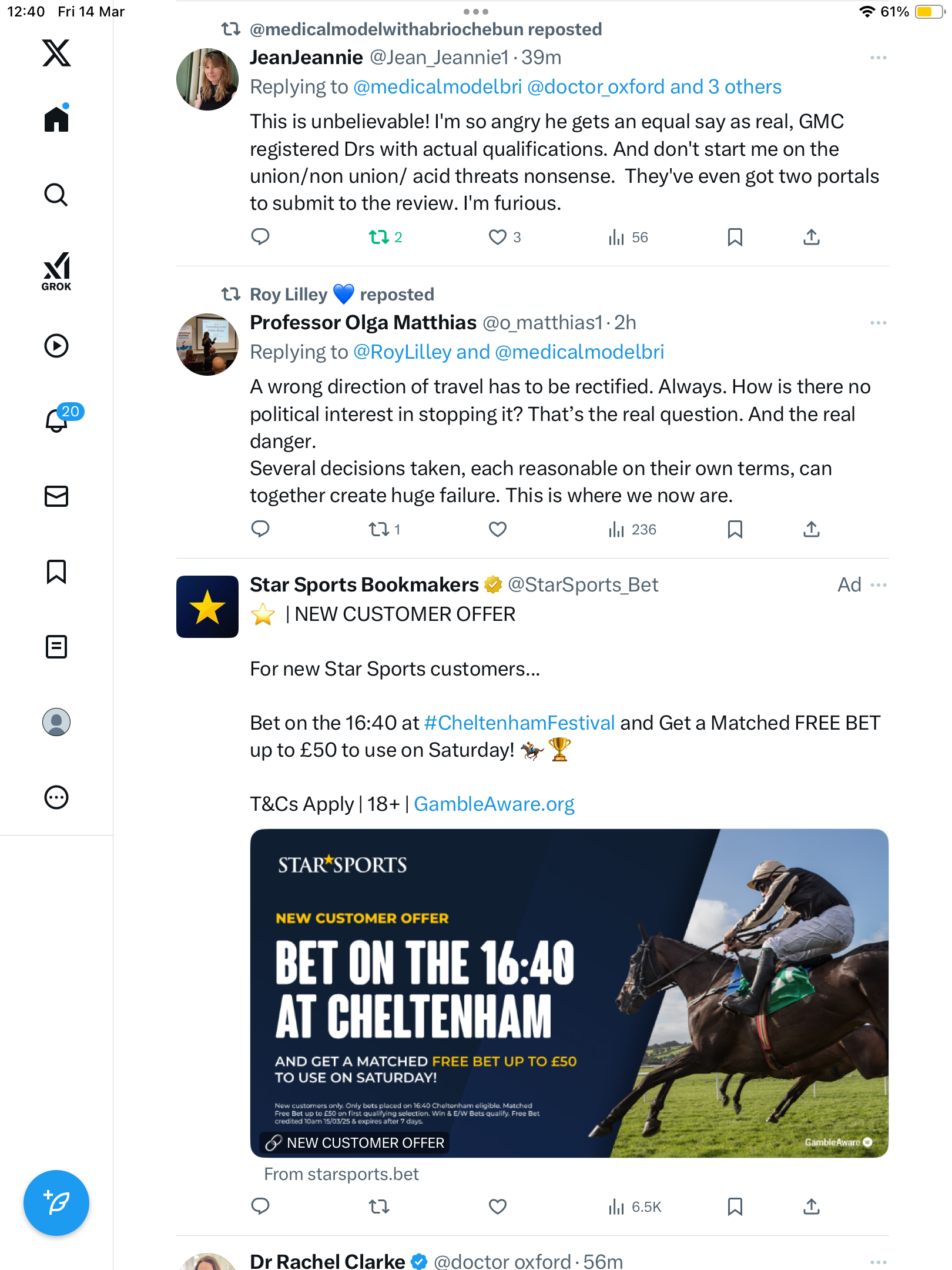Undo repost on JeanJeannie's post
Image resolution: width=952 pixels, height=1270 pixels.
[x=386, y=237]
